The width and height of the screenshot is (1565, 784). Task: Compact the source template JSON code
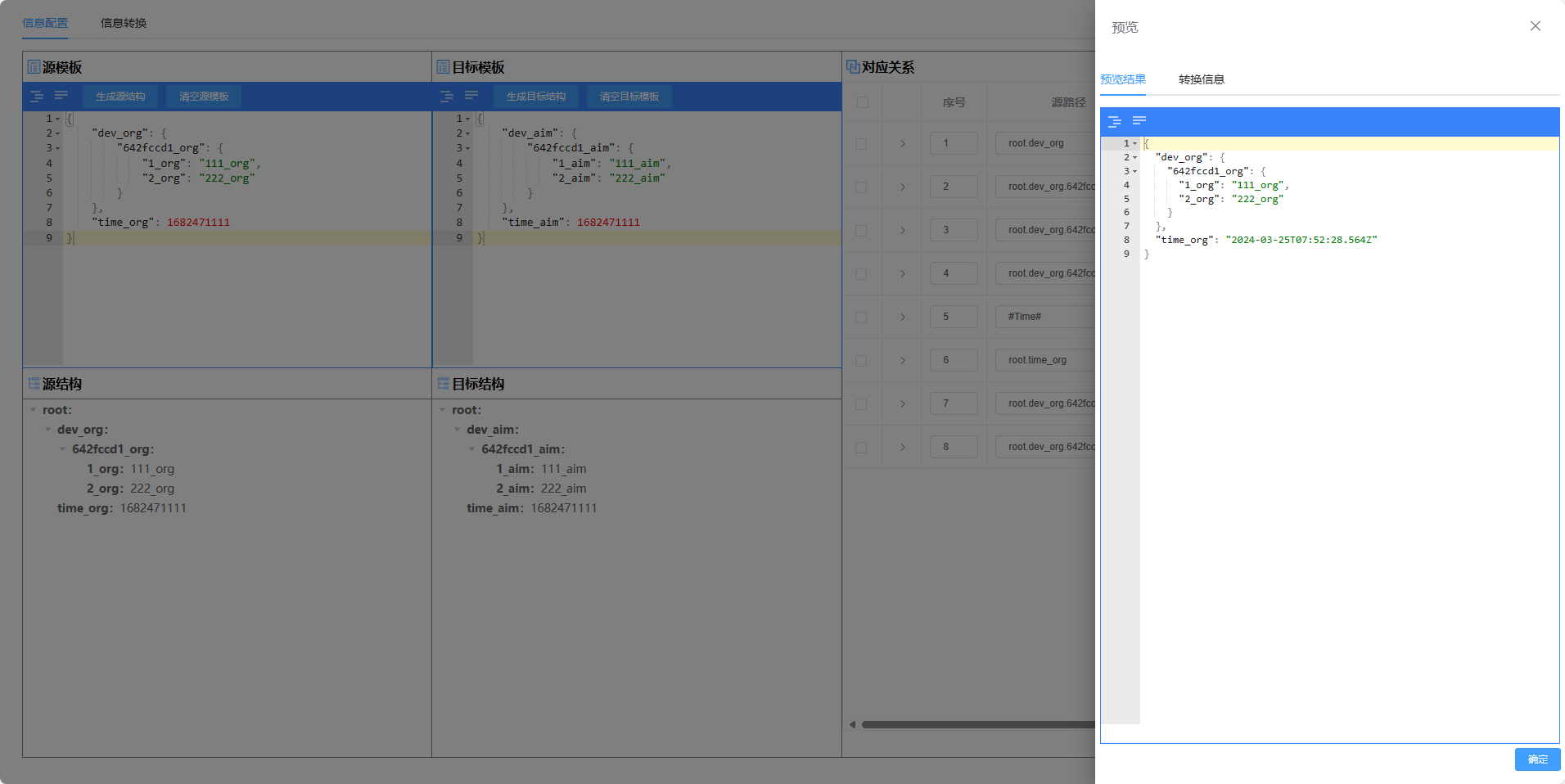click(61, 97)
